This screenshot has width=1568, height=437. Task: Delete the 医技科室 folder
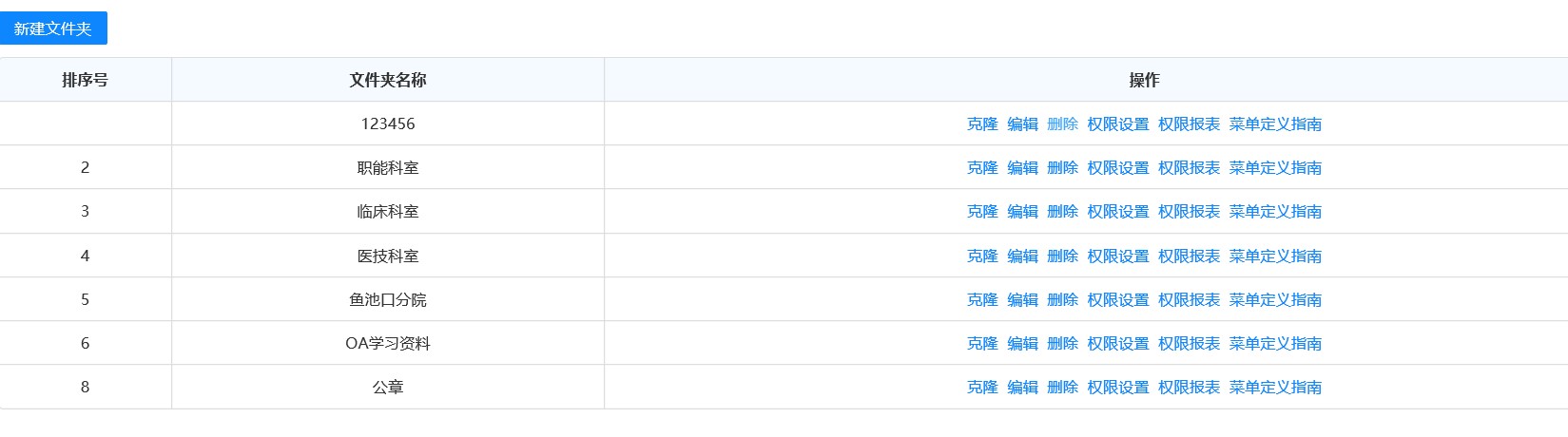pos(1062,256)
